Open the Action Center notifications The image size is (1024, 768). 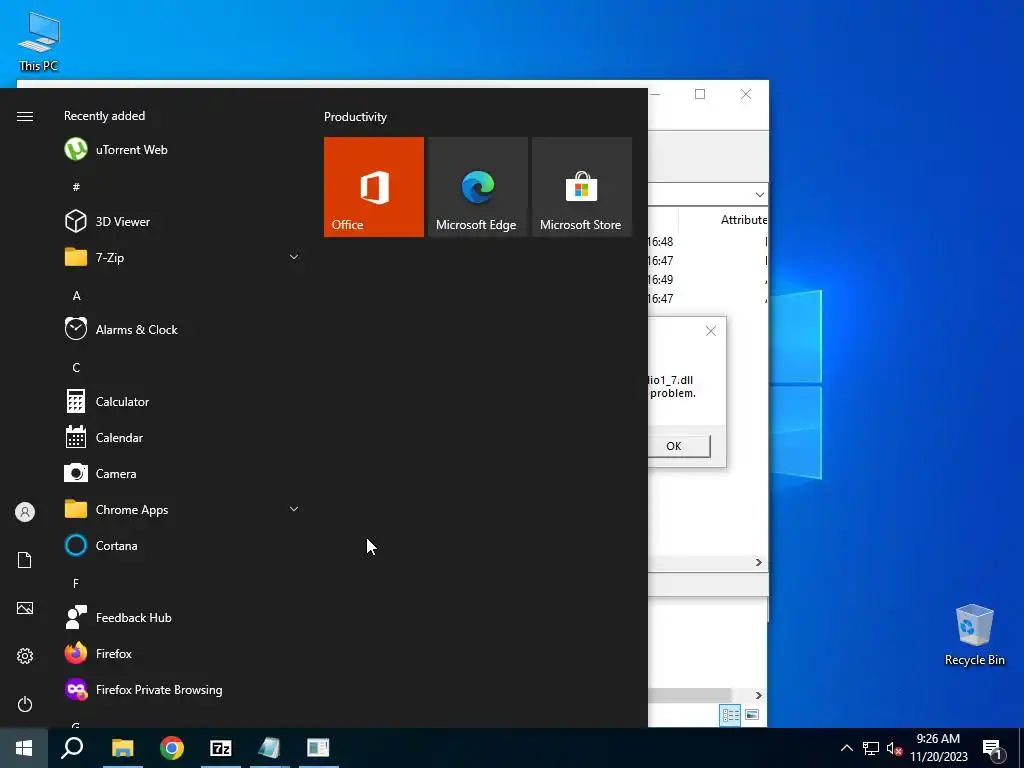pyautogui.click(x=993, y=749)
